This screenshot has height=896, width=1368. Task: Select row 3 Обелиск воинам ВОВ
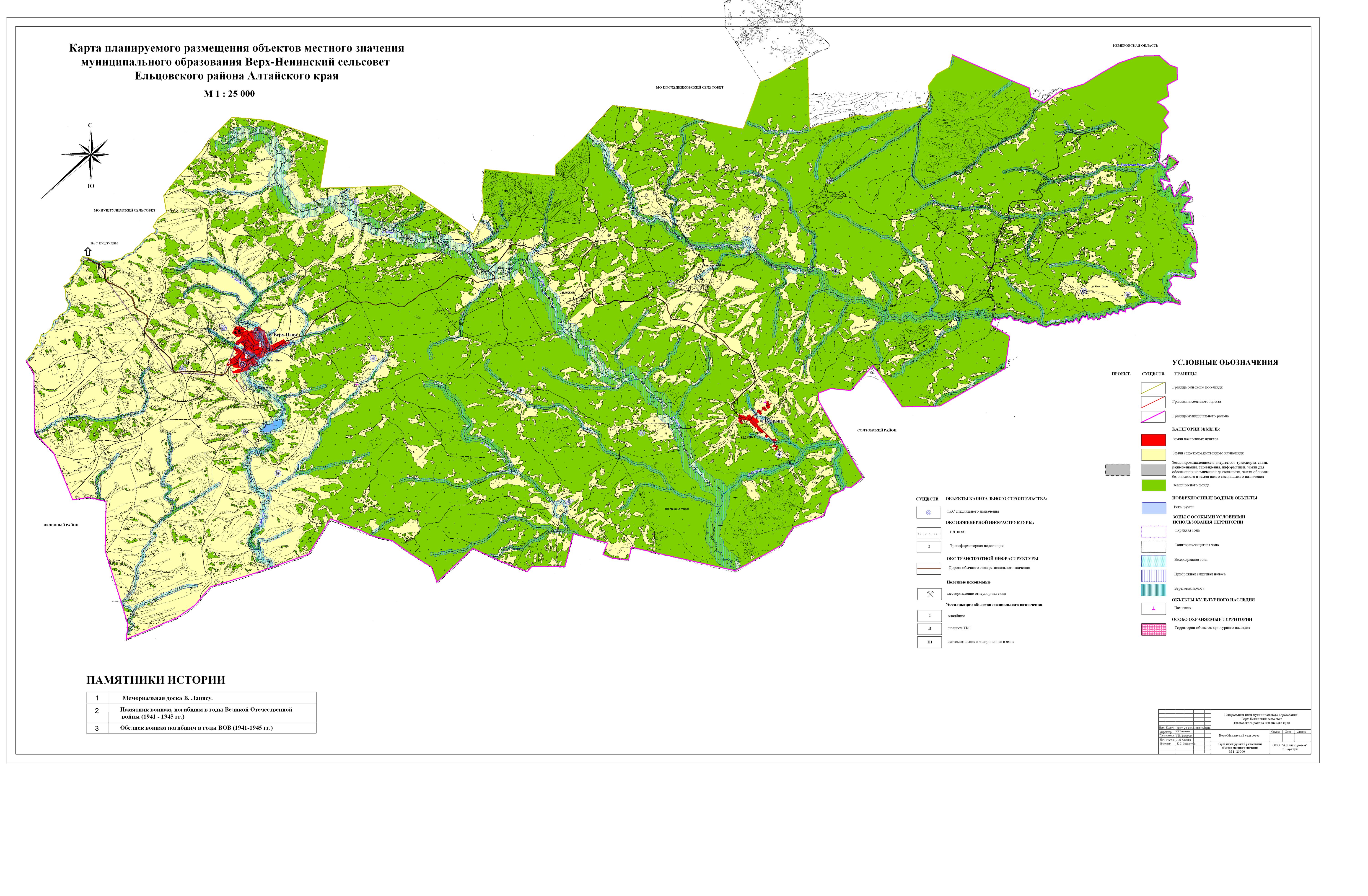pos(201,728)
